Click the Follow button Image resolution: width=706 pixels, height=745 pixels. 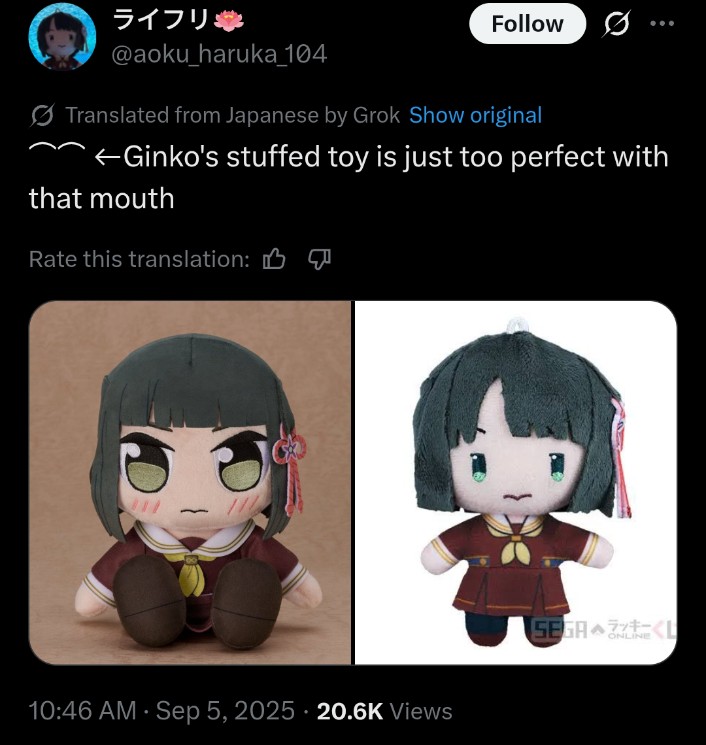pyautogui.click(x=527, y=24)
